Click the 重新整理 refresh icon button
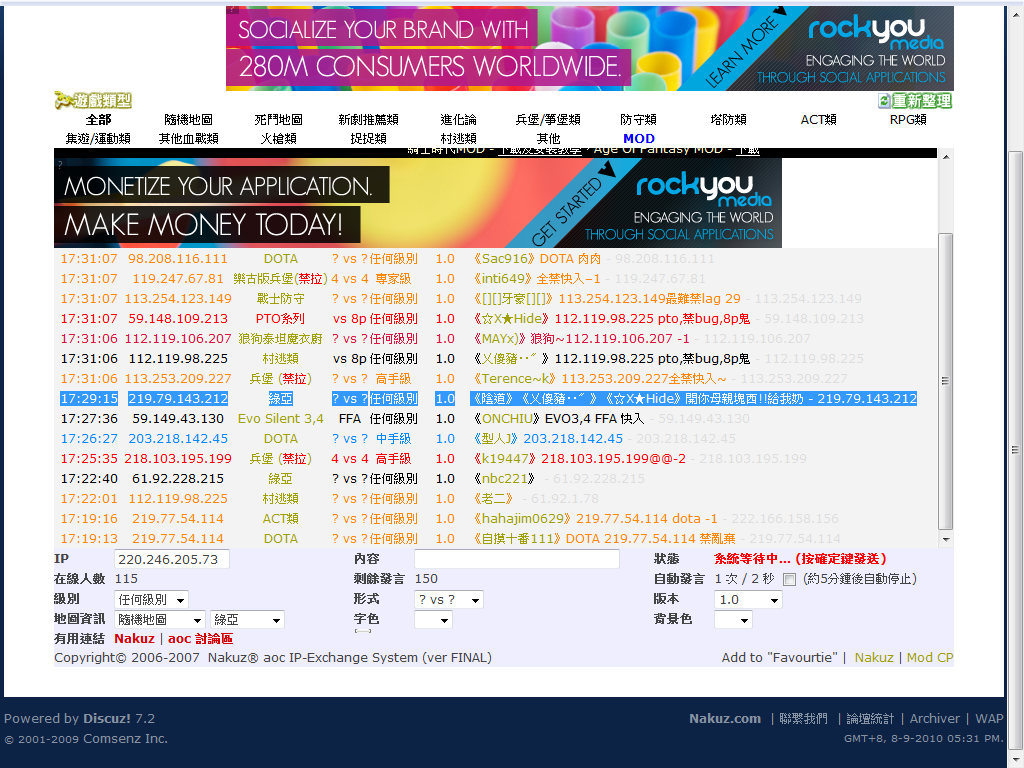This screenshot has width=1024, height=768. 914,101
